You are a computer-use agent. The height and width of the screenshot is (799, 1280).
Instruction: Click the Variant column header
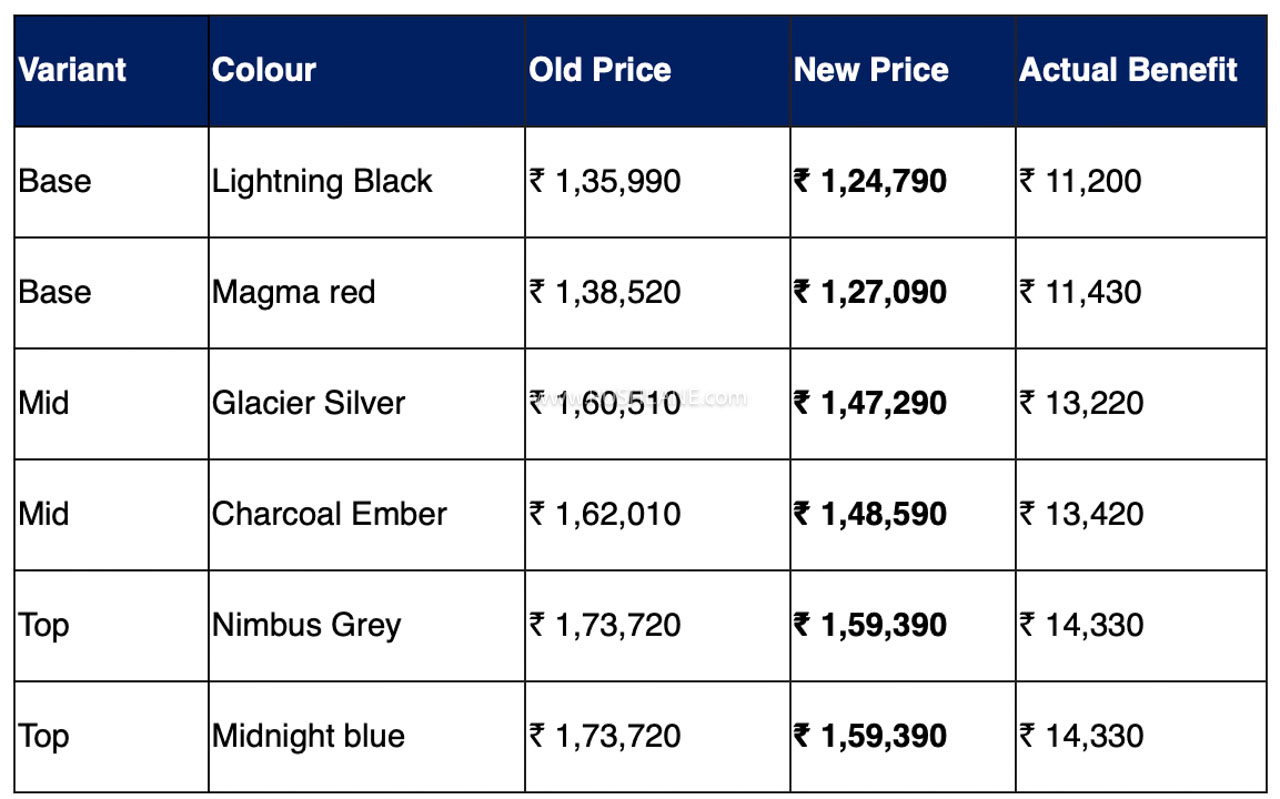pos(73,70)
